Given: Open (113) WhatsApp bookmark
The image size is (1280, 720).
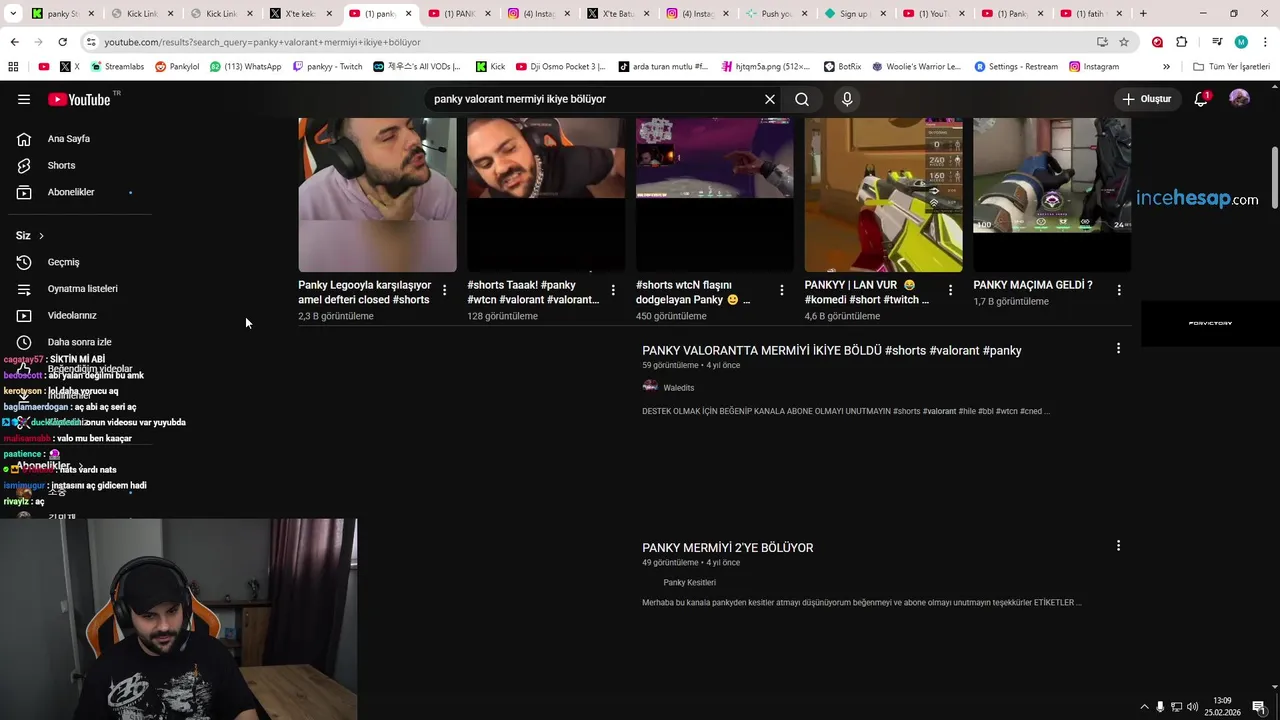Looking at the screenshot, I should coord(245,67).
